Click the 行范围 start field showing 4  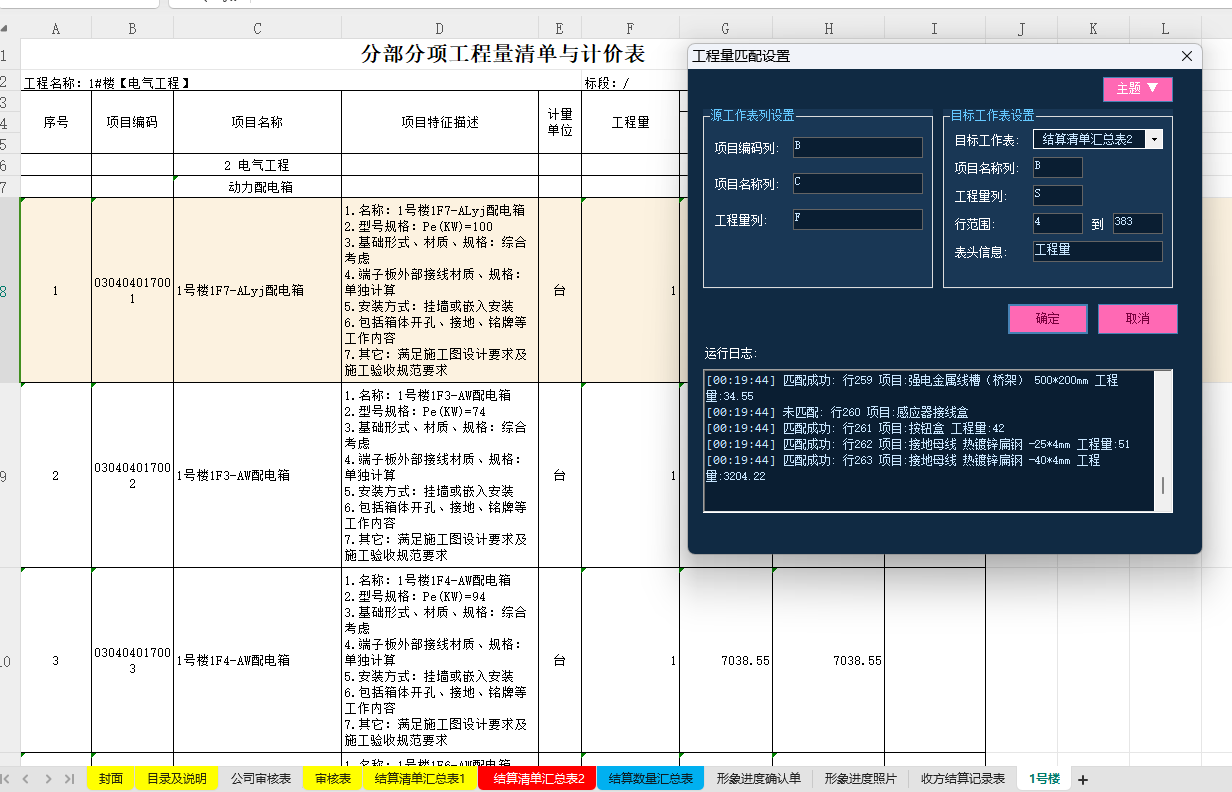coord(1057,223)
